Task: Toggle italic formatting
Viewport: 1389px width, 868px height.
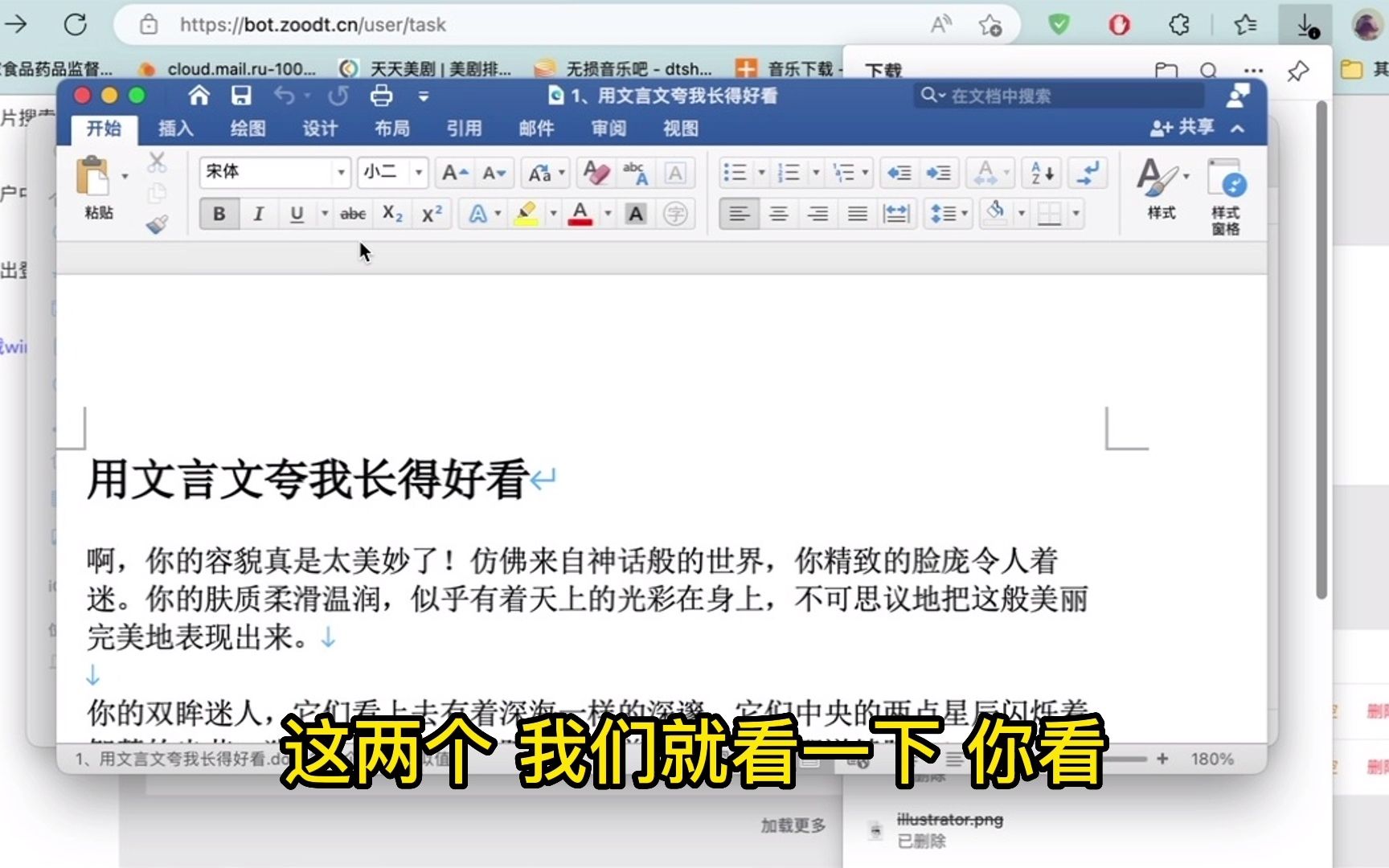Action: click(x=257, y=214)
